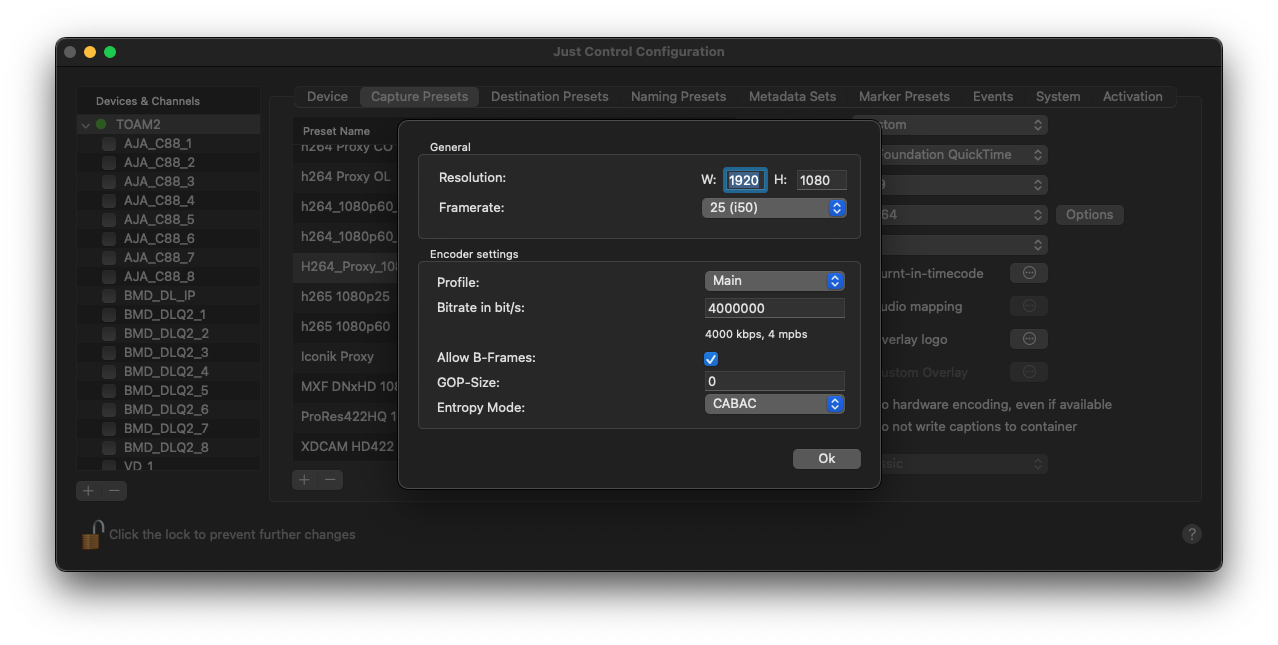Open the Framerate dropdown showing 25 (i50)
This screenshot has height=645, width=1278.
pos(775,208)
